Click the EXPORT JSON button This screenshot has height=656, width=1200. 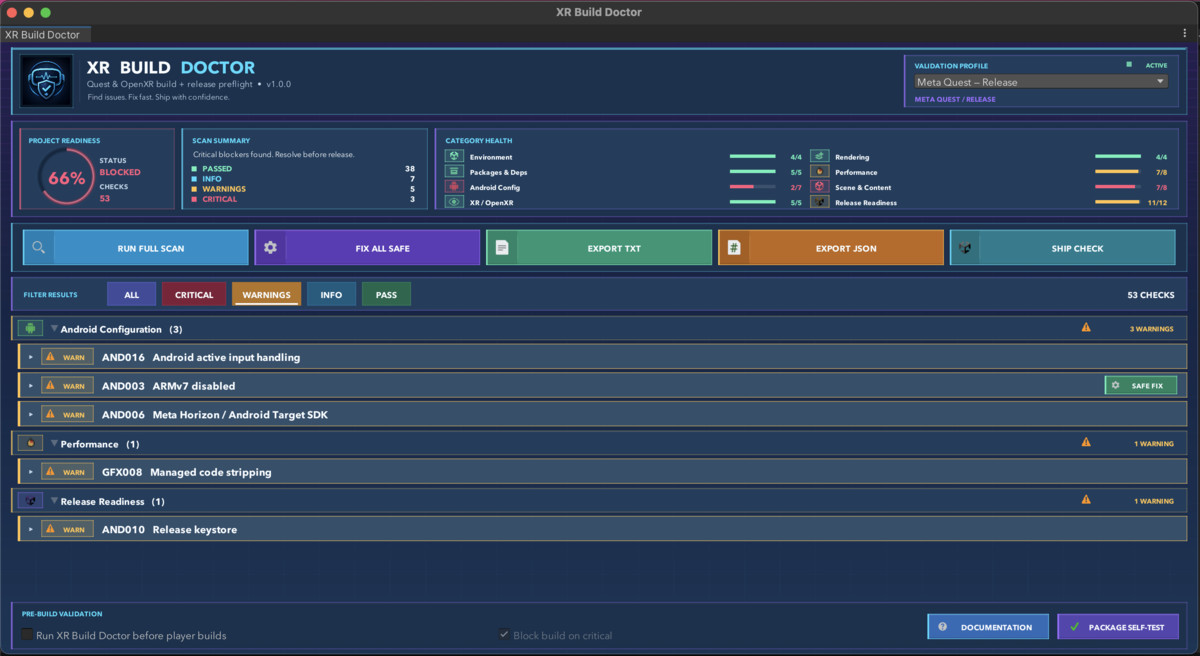click(831, 248)
